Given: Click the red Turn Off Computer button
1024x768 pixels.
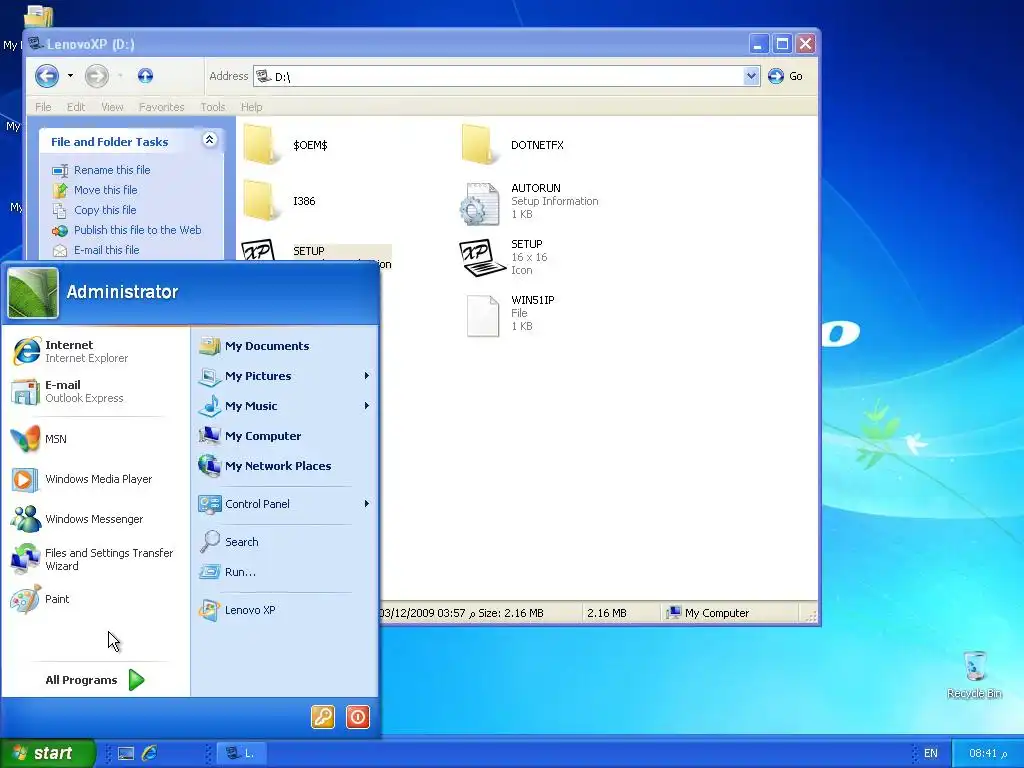Looking at the screenshot, I should [357, 717].
